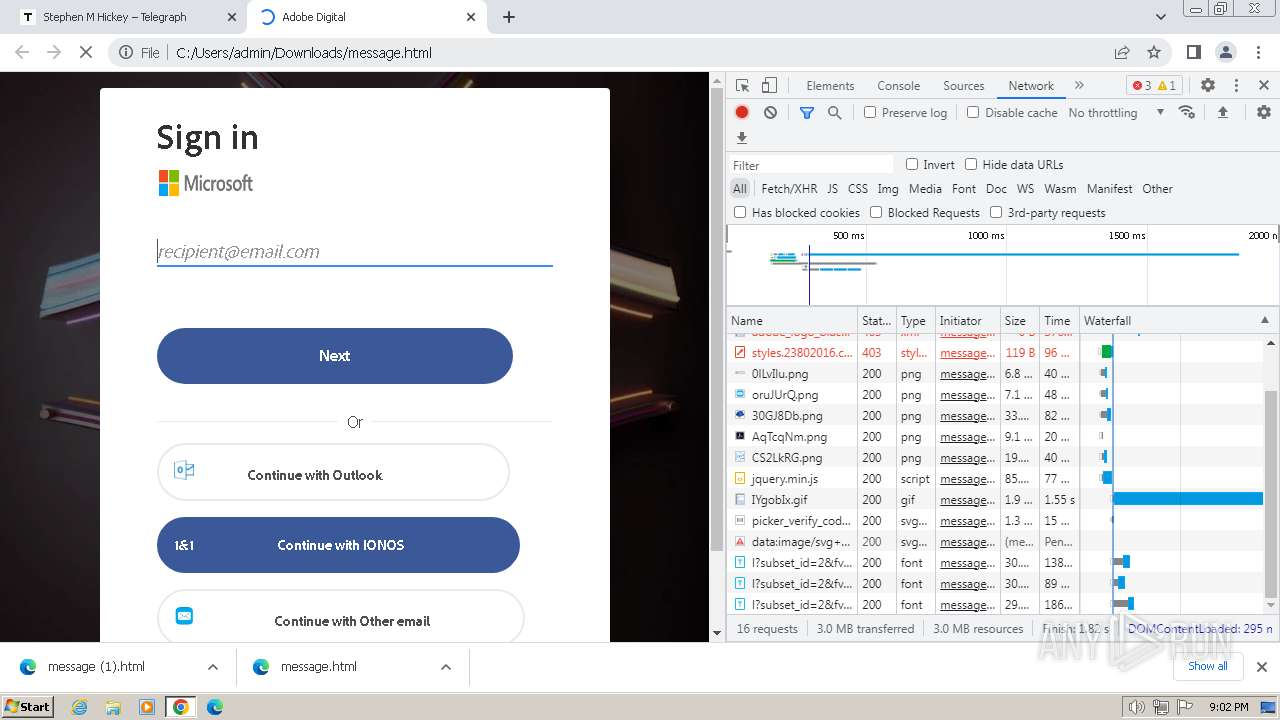Open DevTools three-dot menu
The image size is (1280, 720).
(x=1236, y=86)
